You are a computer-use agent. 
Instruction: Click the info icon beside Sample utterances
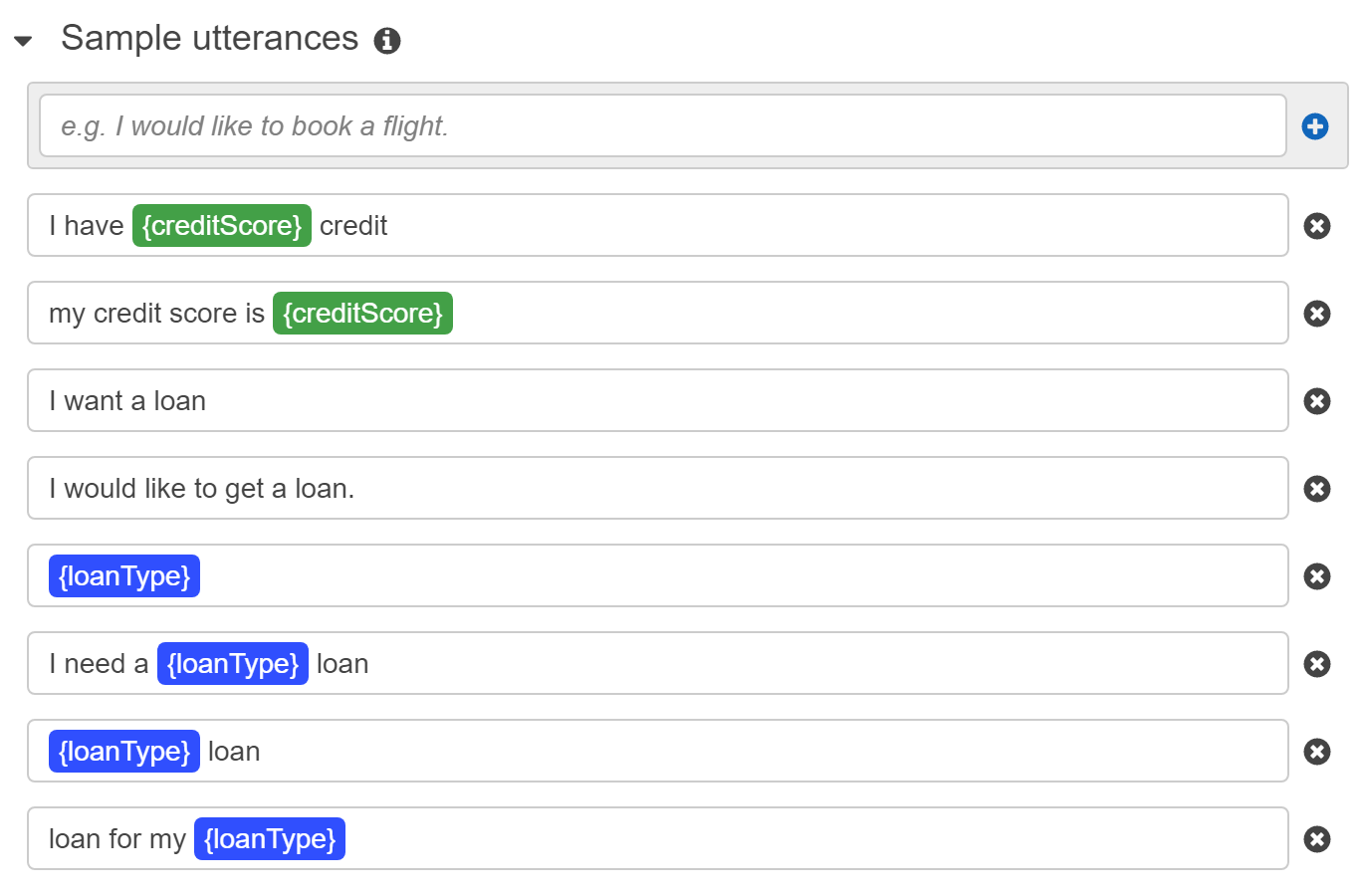386,41
